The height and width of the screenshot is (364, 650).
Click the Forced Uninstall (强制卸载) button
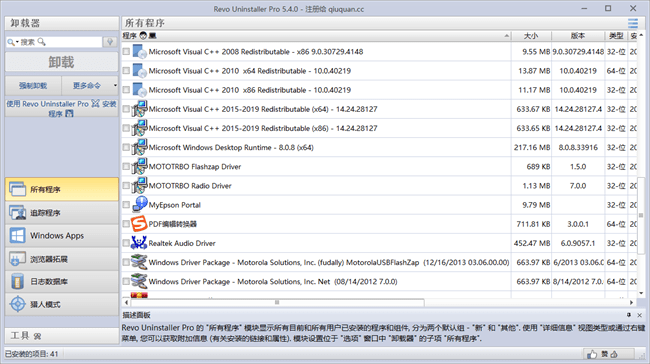(33, 86)
